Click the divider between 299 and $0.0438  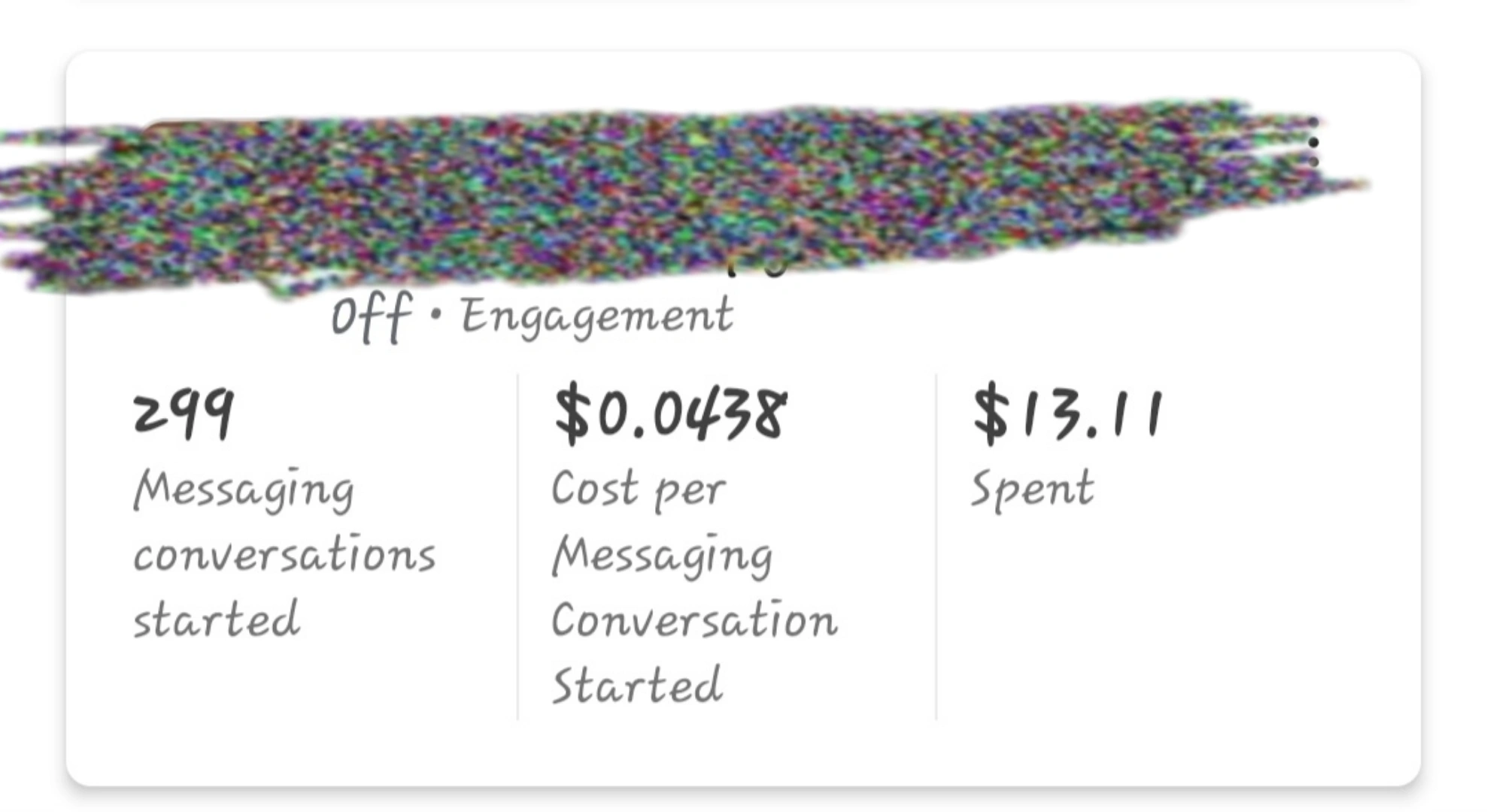click(517, 547)
